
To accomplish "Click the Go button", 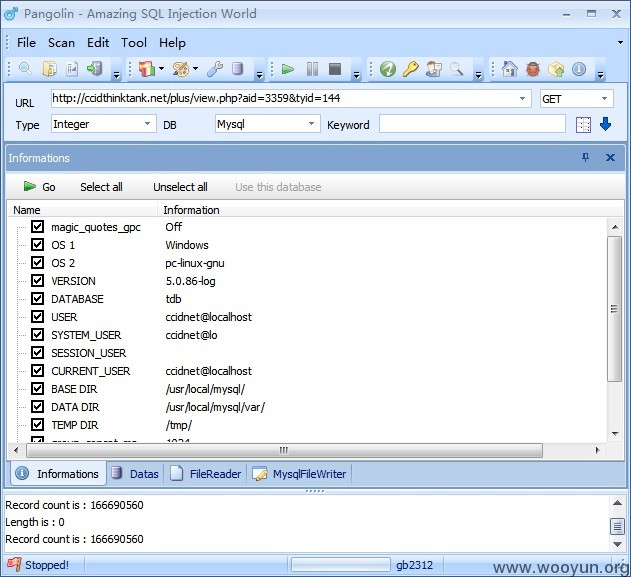I will coord(39,187).
